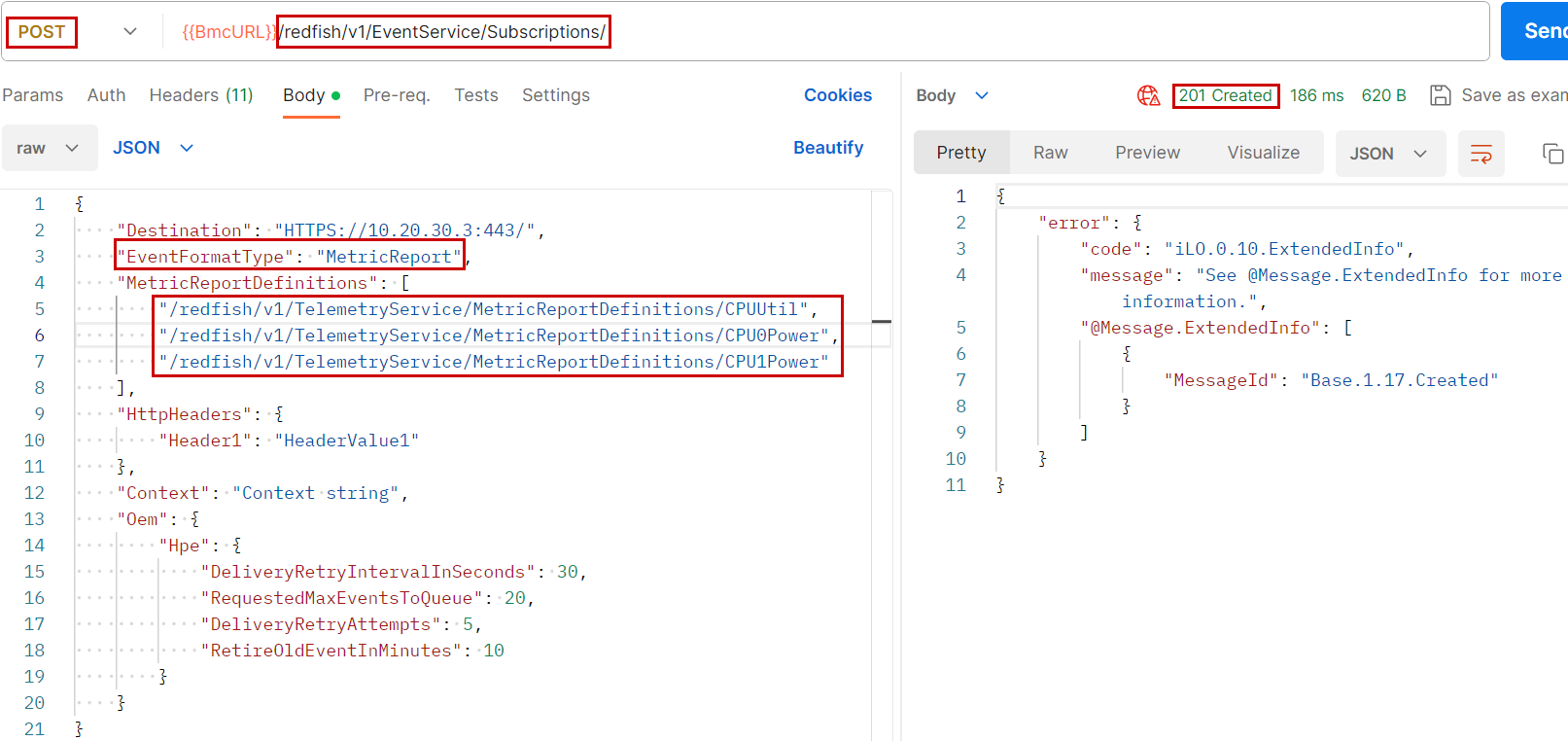Go to the Tests tab
The height and width of the screenshot is (741, 1568).
pos(475,95)
